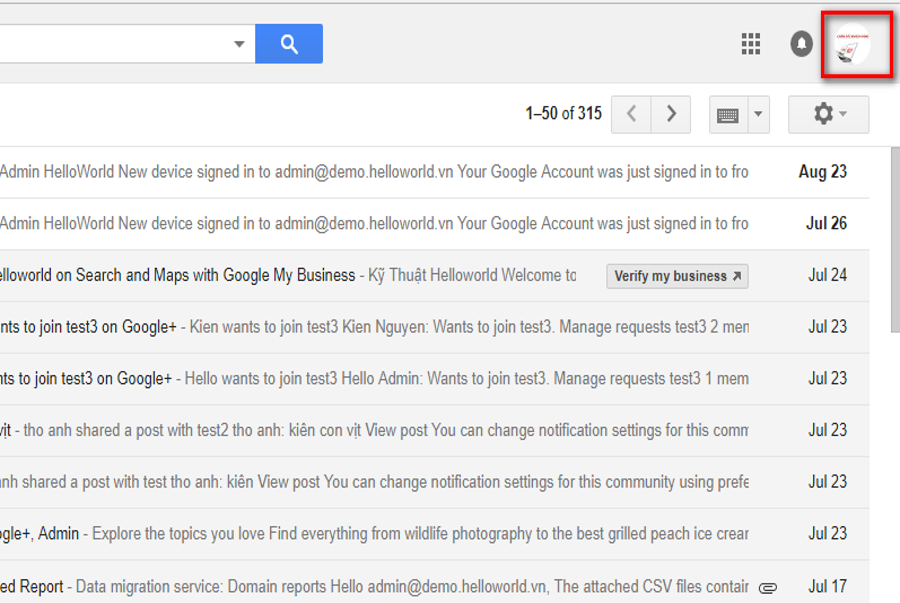The height and width of the screenshot is (603, 900).
Task: Click in the search input field
Action: tap(127, 44)
